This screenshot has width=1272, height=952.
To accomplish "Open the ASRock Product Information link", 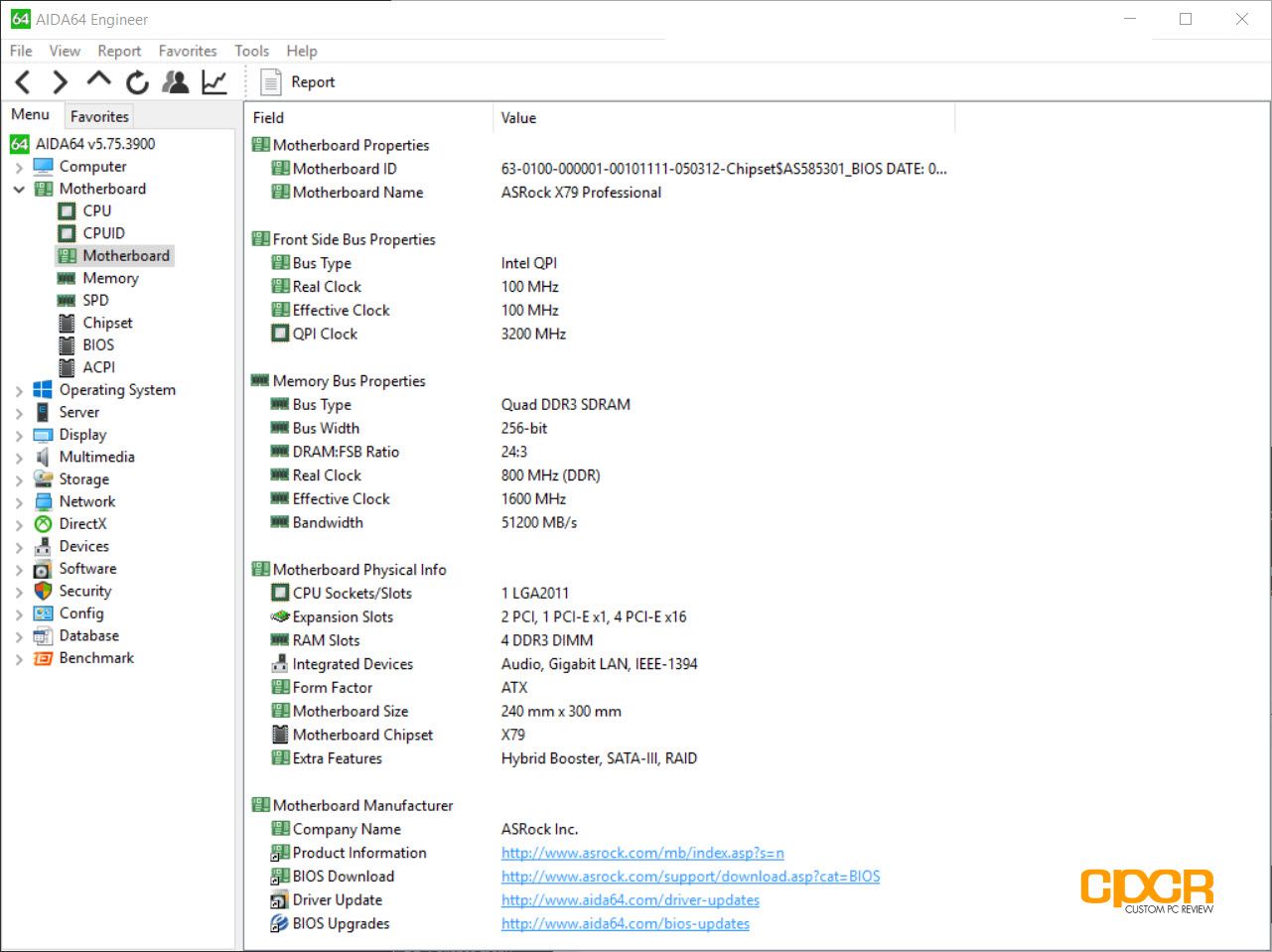I will point(642,853).
